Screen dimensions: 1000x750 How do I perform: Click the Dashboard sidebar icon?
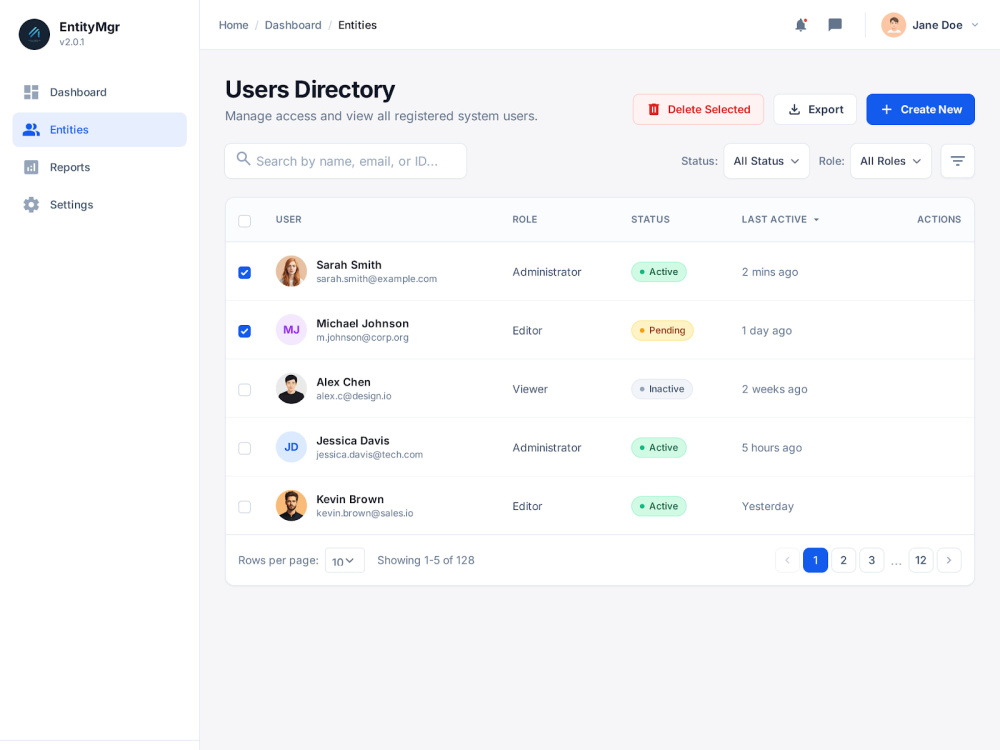(30, 92)
